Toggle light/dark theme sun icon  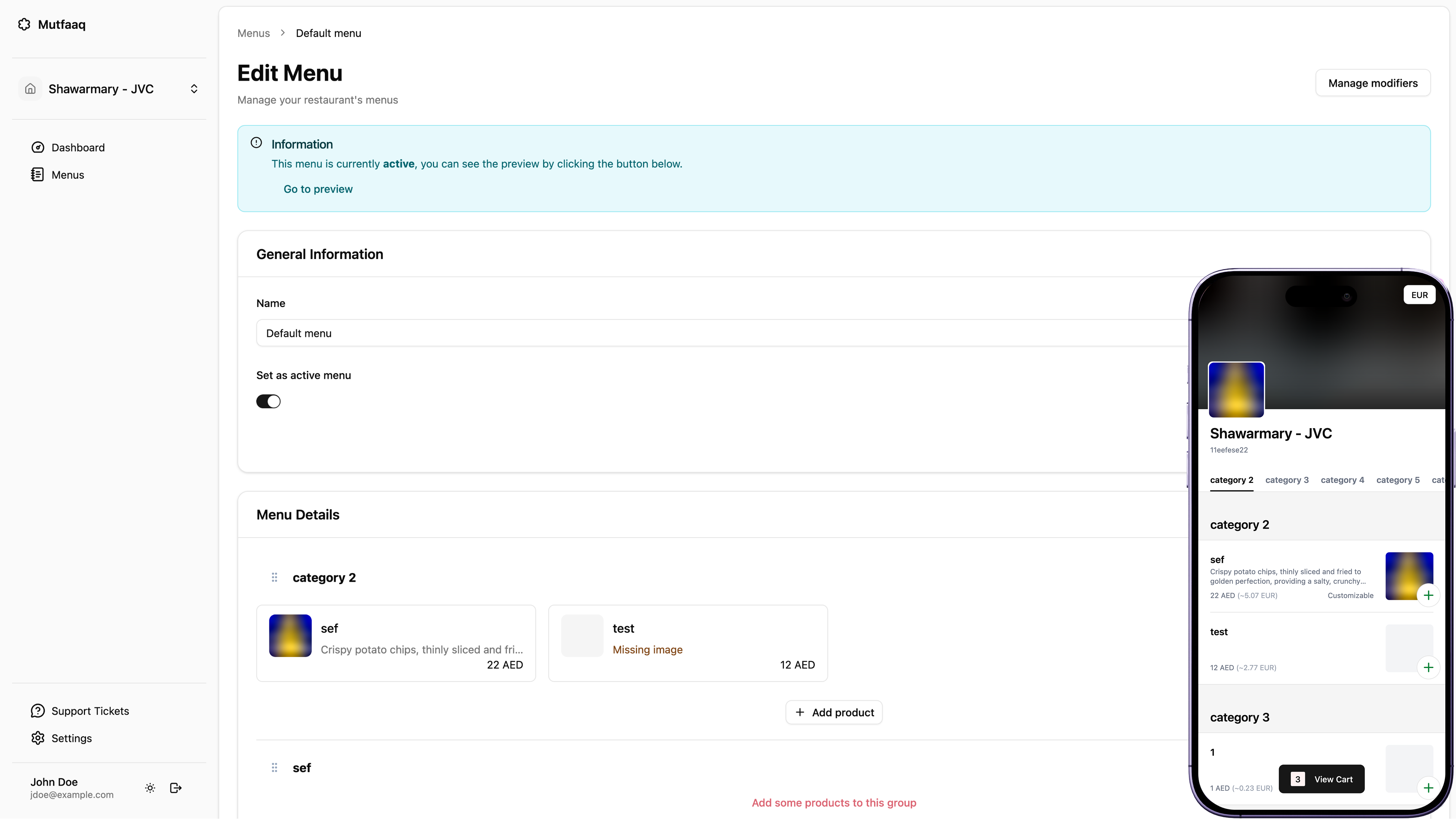[x=150, y=787]
